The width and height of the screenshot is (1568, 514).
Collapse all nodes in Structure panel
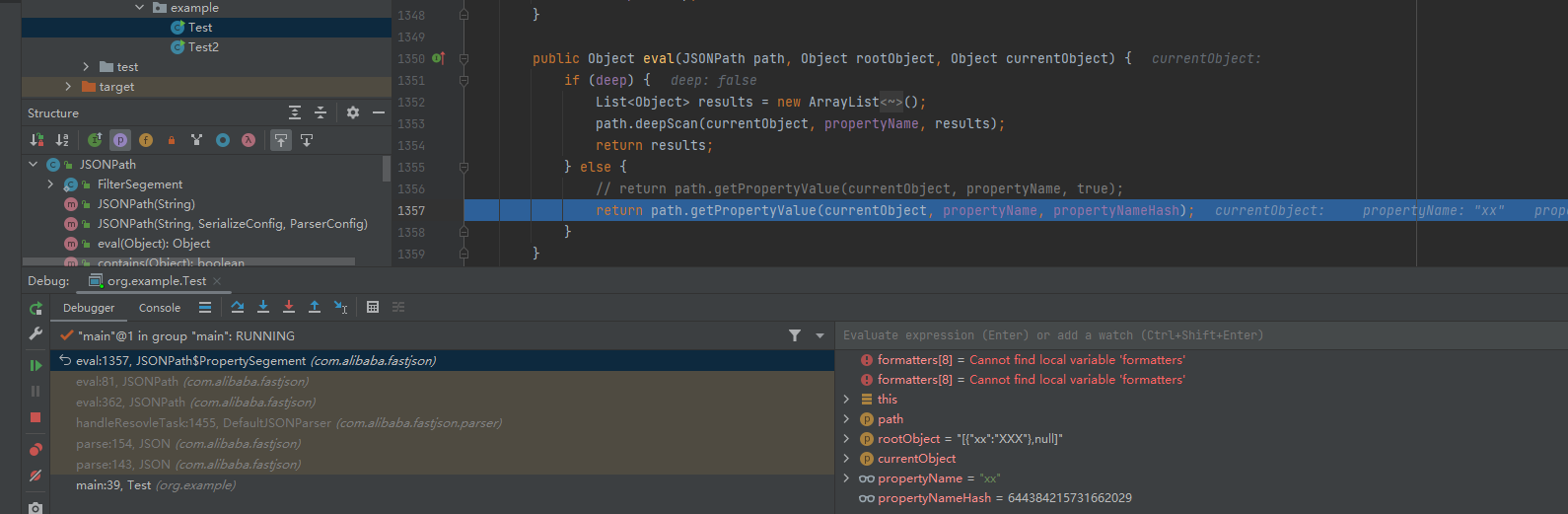pyautogui.click(x=321, y=112)
